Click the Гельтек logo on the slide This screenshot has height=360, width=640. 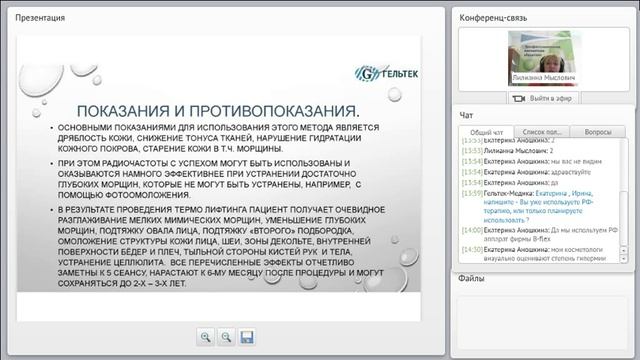point(386,74)
